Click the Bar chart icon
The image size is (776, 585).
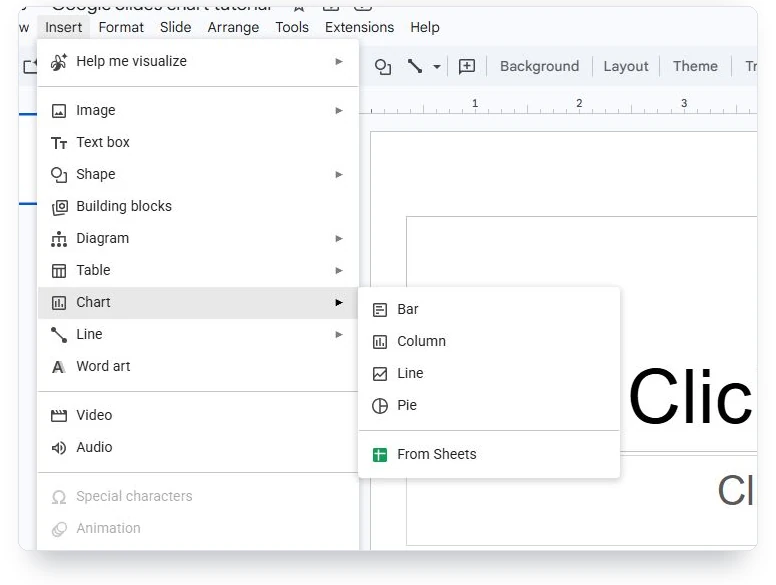click(x=380, y=310)
